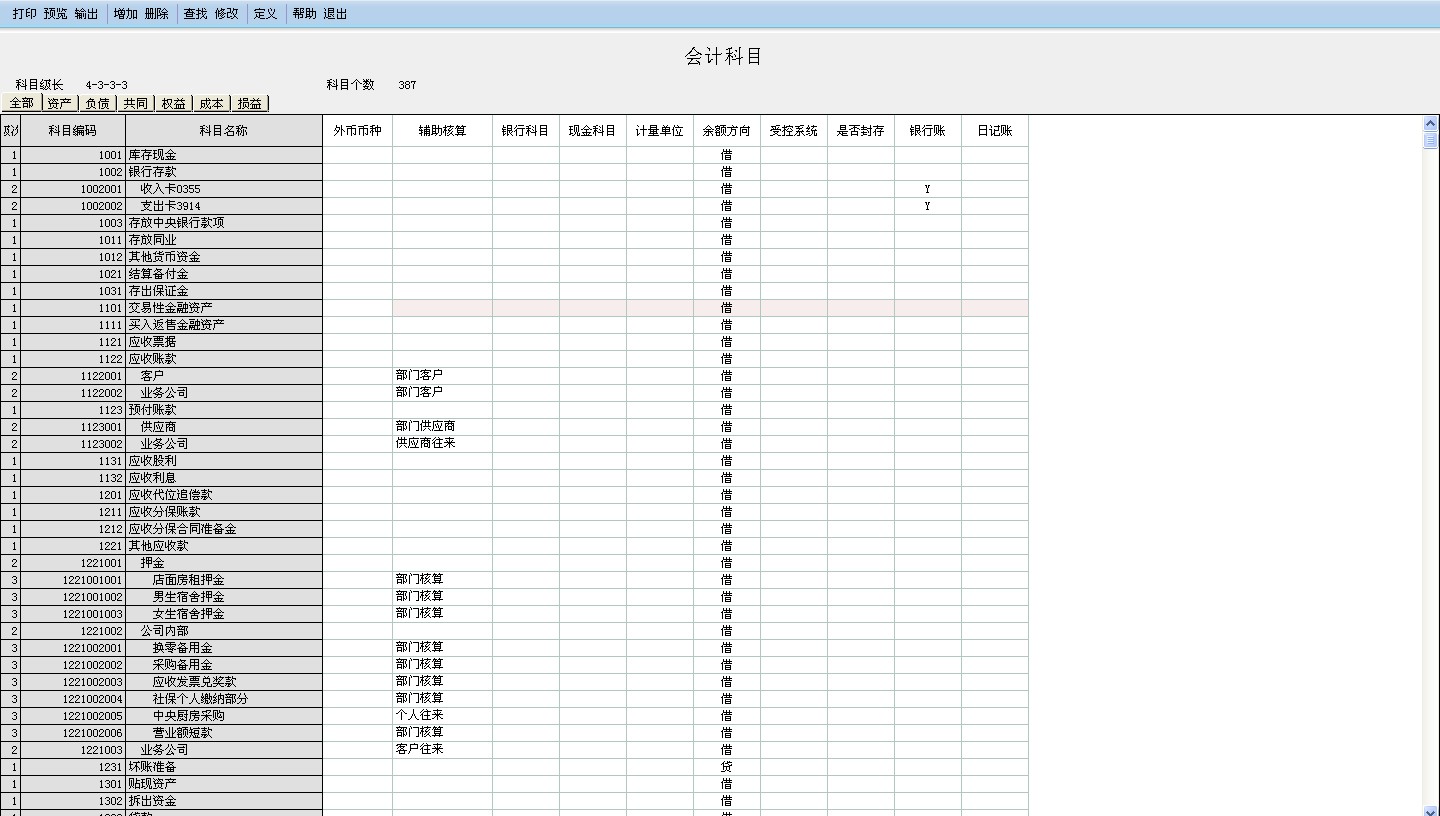Switch to the 损益 (Profit/Loss) tab
Image resolution: width=1440 pixels, height=816 pixels.
pyautogui.click(x=250, y=102)
